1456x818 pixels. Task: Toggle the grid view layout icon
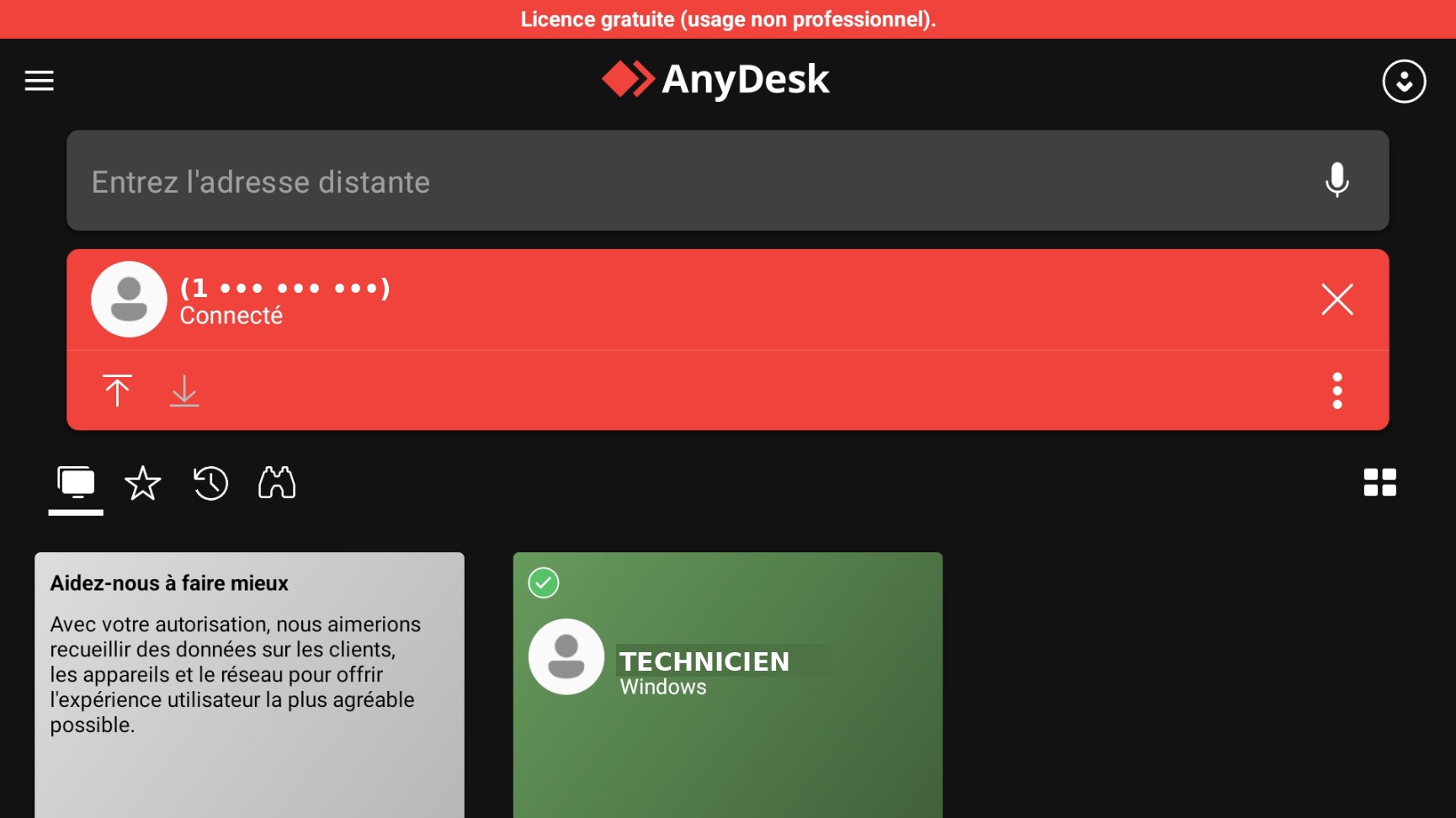coord(1379,482)
